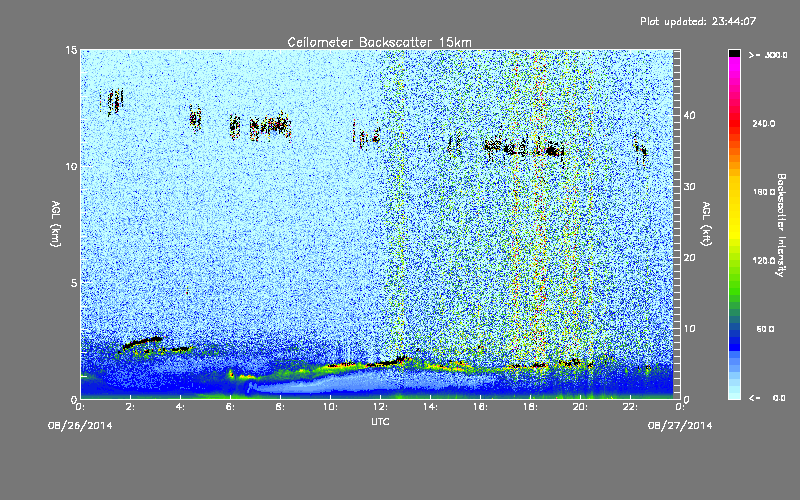
Task: Click the black top cap of the colorbar
Action: [734, 53]
